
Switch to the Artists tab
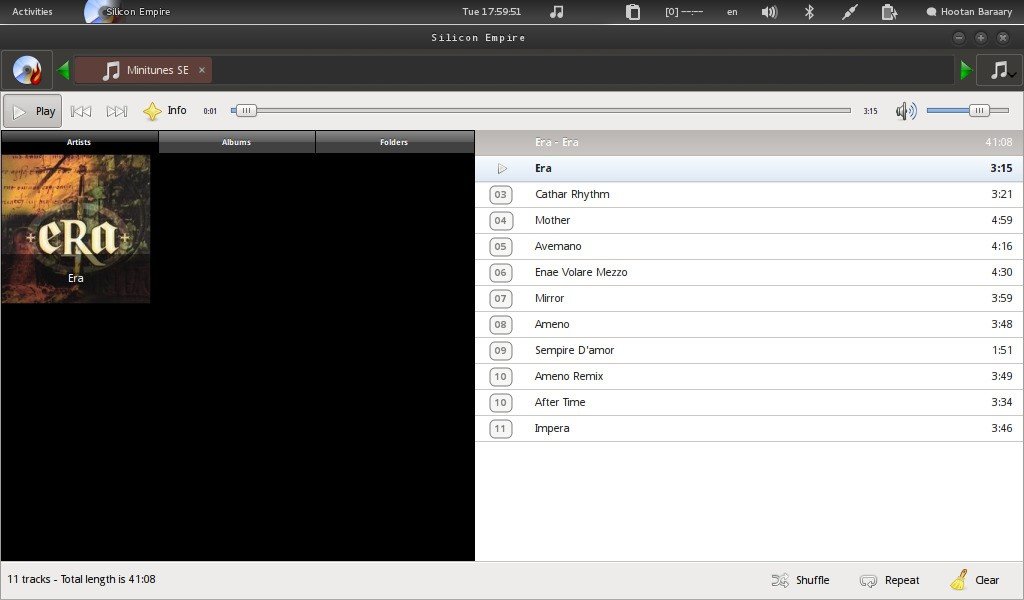(x=79, y=142)
